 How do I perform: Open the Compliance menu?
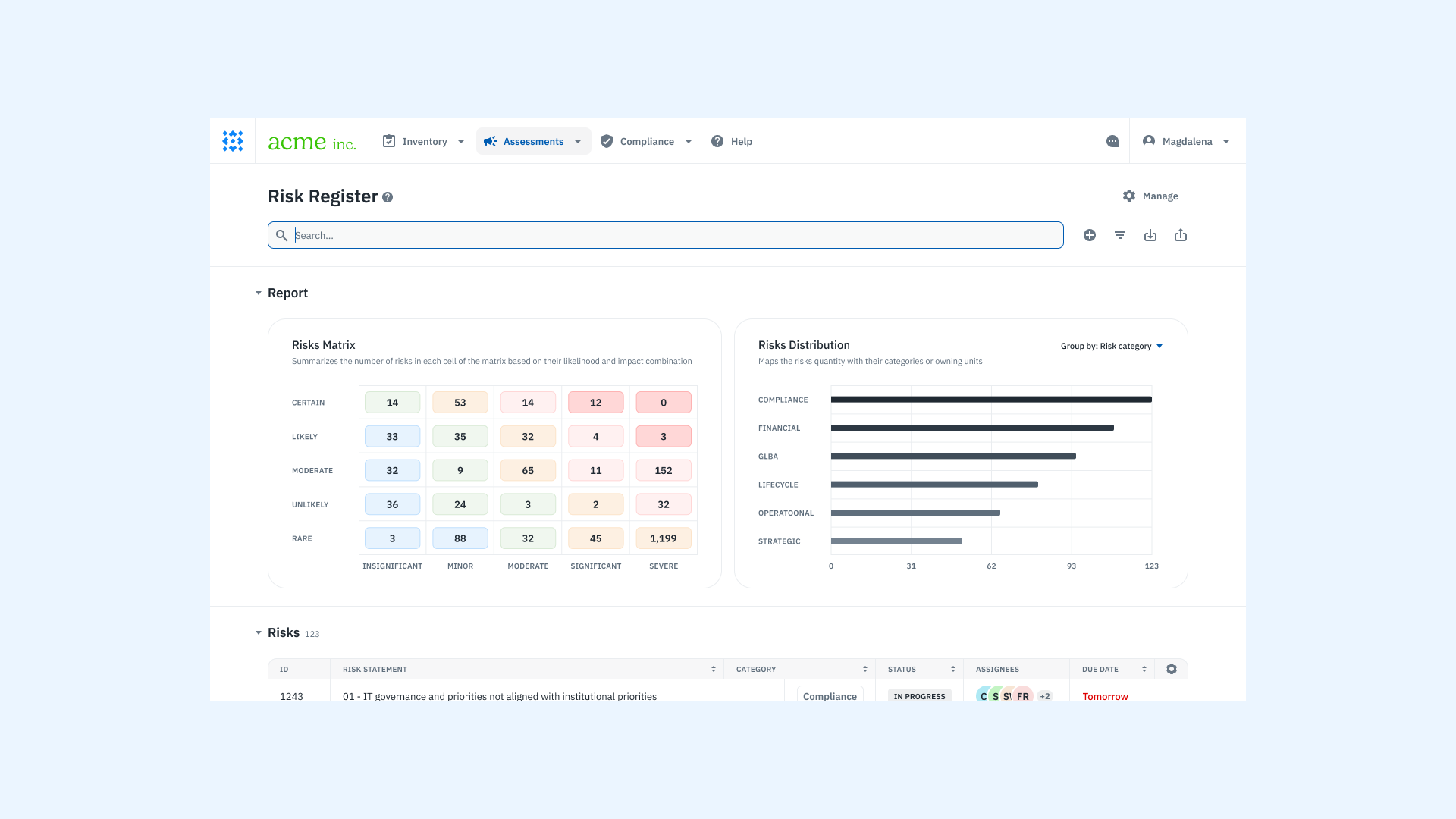tap(646, 141)
